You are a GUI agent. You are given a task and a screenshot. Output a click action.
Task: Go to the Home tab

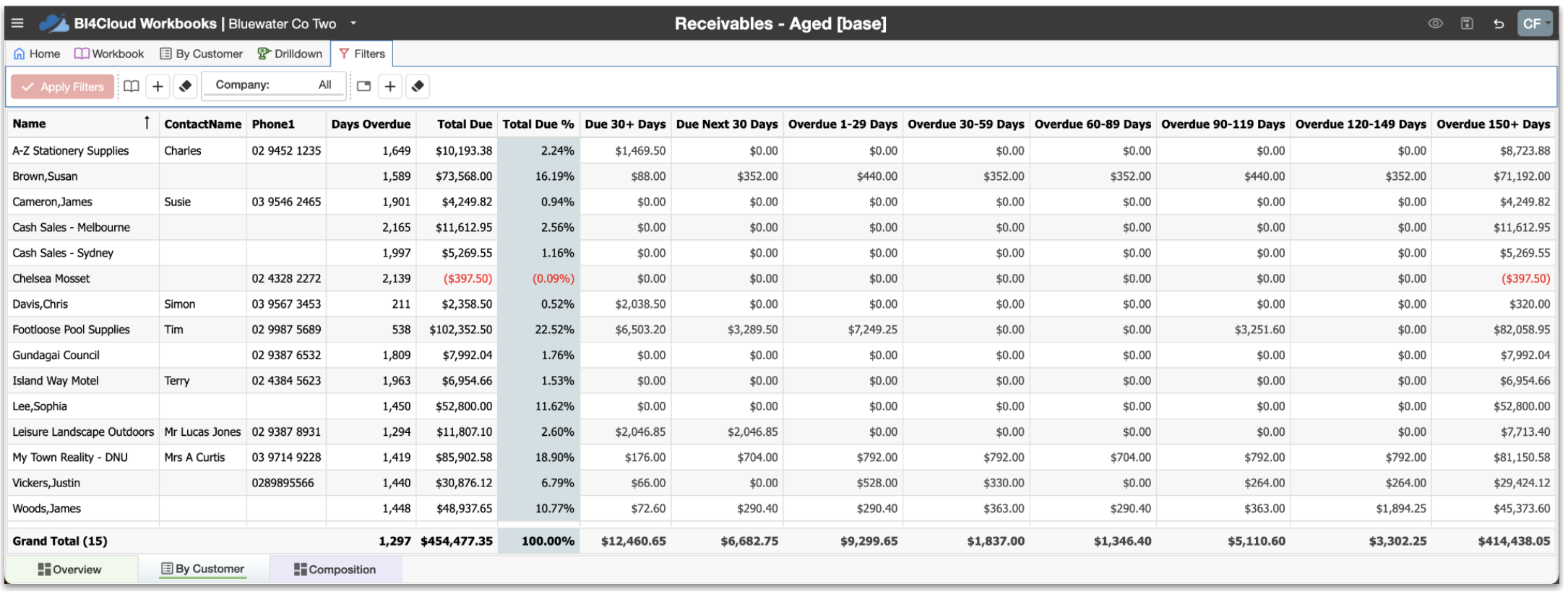point(37,53)
